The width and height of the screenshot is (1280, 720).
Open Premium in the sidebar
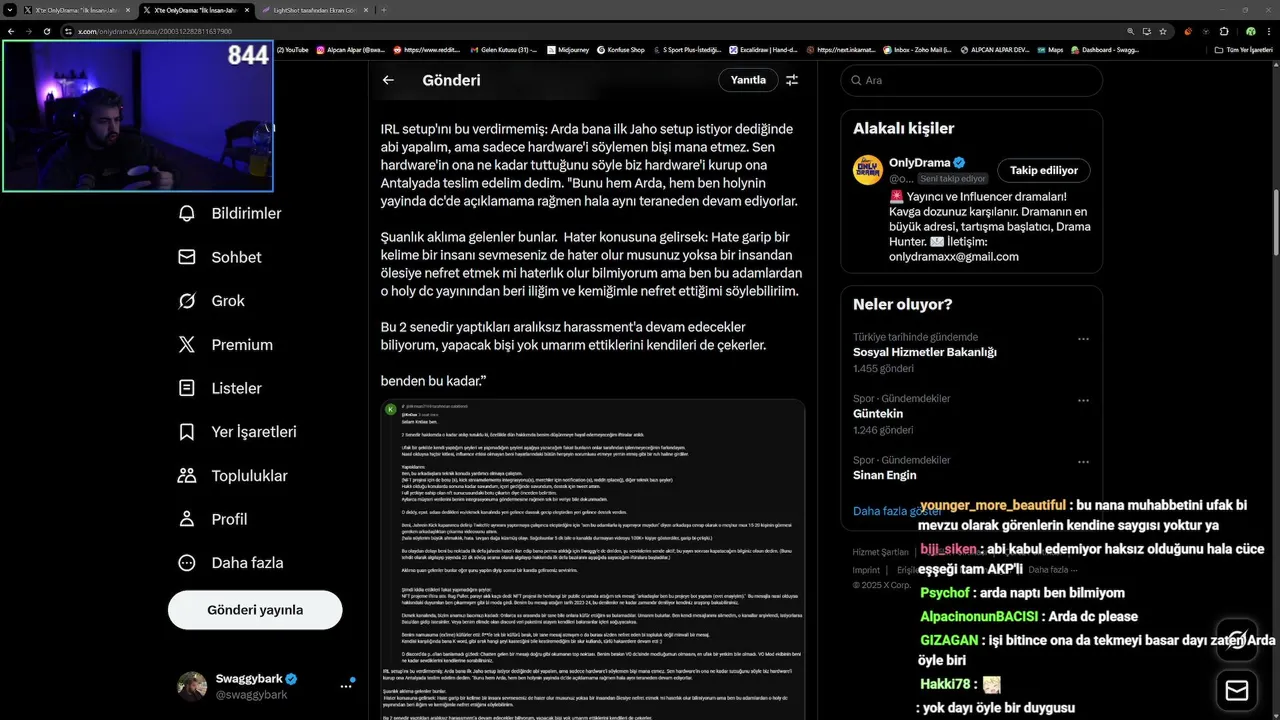226,344
